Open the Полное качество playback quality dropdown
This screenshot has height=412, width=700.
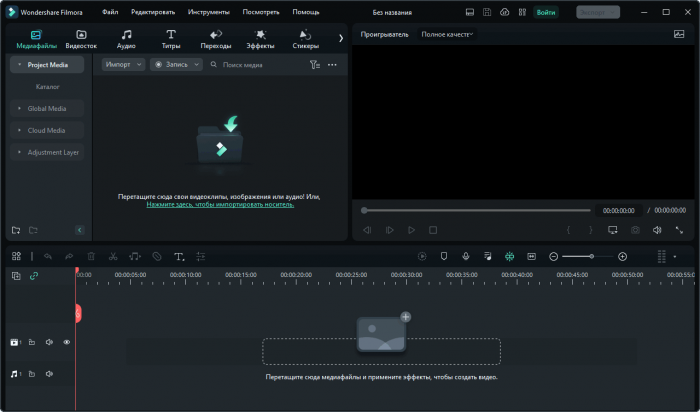pyautogui.click(x=447, y=34)
